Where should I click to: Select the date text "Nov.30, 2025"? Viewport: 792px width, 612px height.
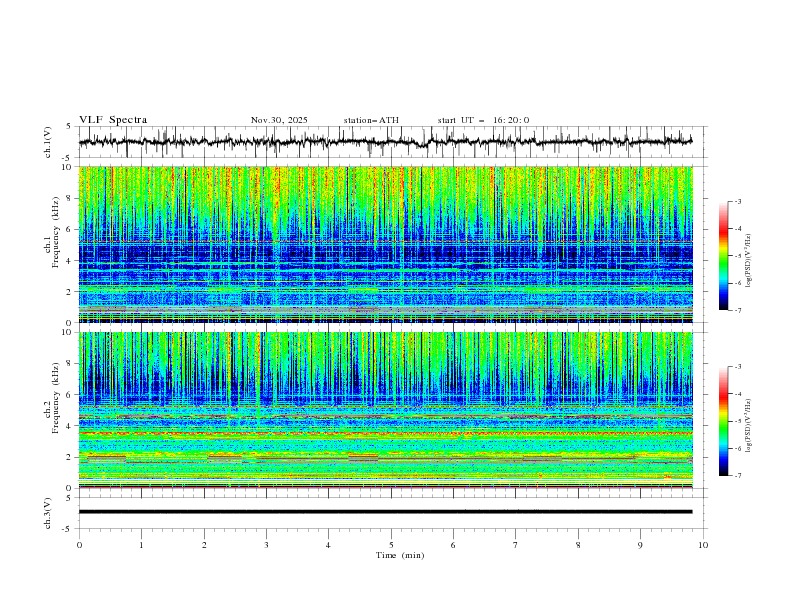coord(279,120)
